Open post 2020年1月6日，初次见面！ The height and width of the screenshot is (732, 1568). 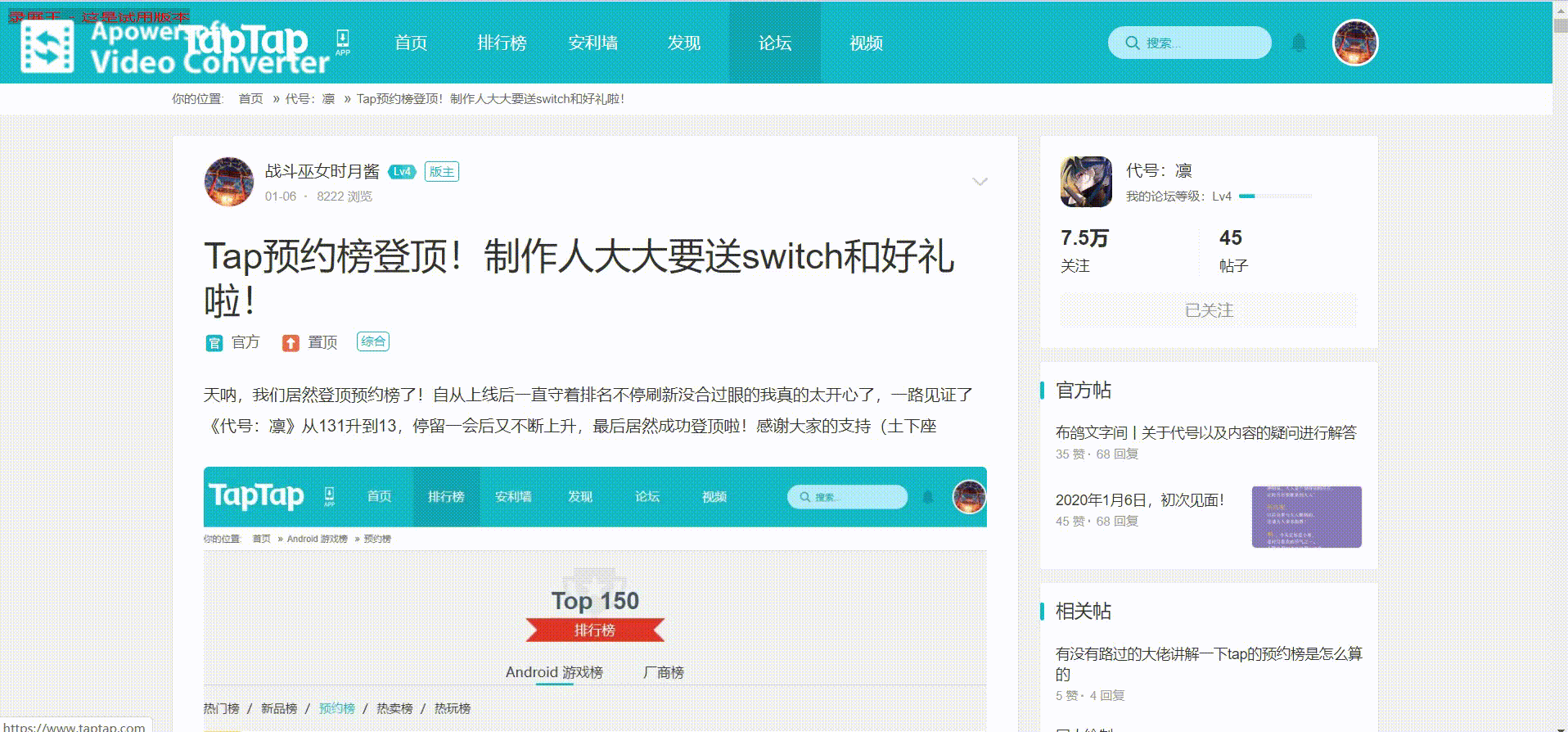click(x=1140, y=499)
